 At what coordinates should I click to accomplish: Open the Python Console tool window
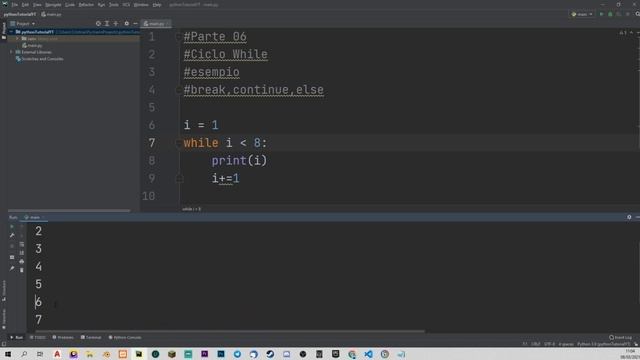(125, 338)
